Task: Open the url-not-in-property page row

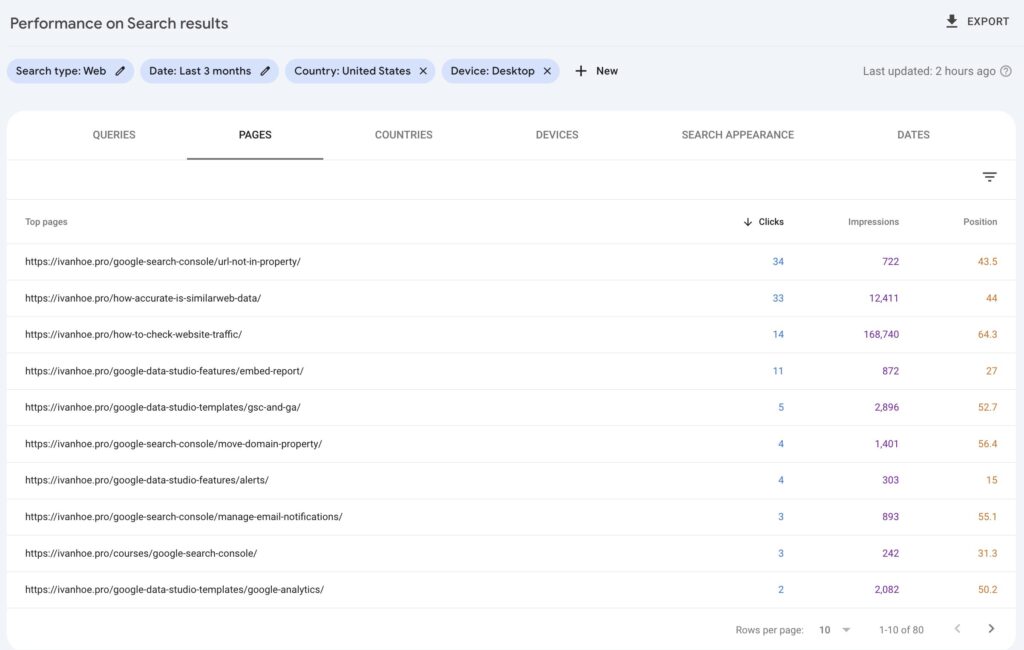Action: [163, 262]
